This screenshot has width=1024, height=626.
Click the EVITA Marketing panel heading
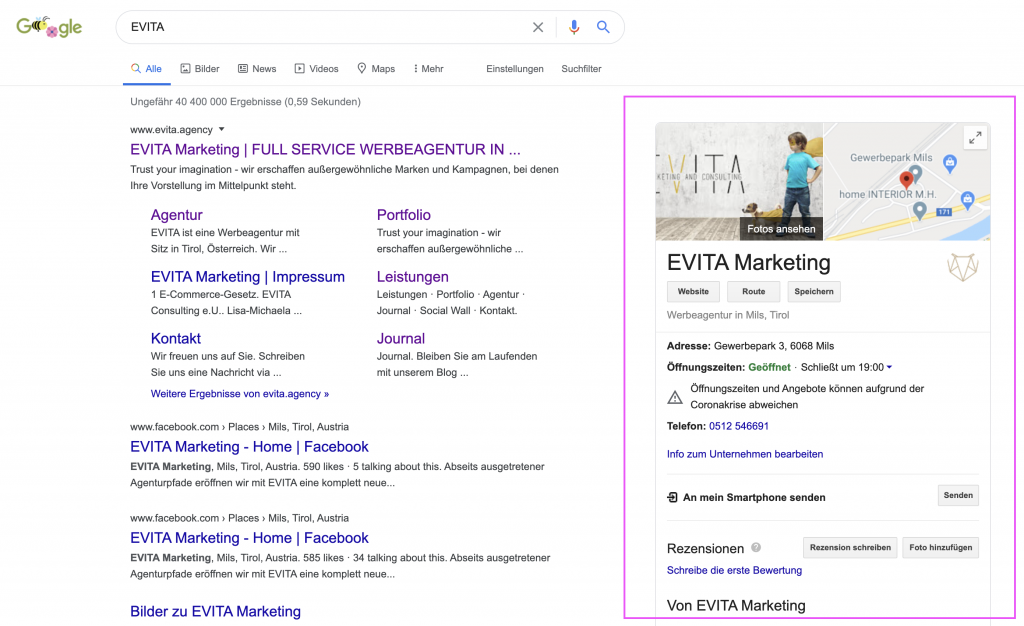(748, 262)
